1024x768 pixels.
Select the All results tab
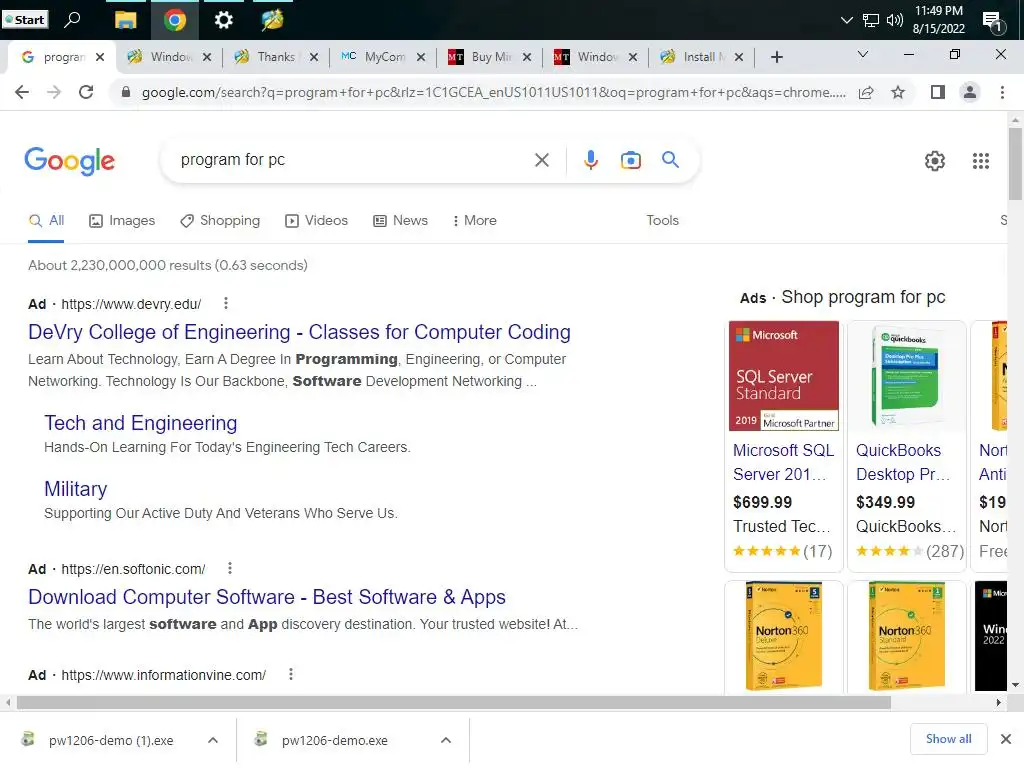[x=46, y=221]
